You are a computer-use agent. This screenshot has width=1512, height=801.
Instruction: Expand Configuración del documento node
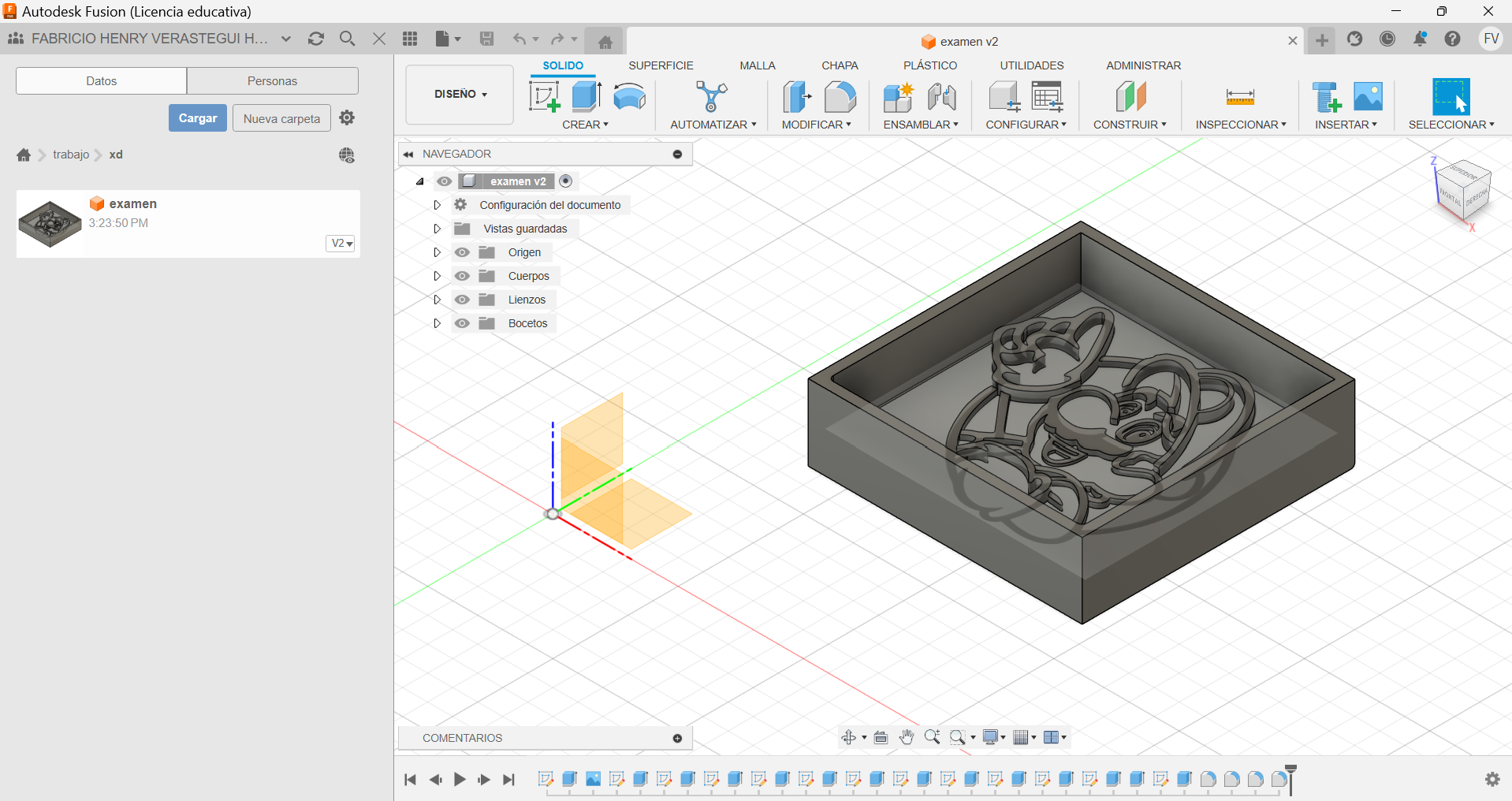437,205
